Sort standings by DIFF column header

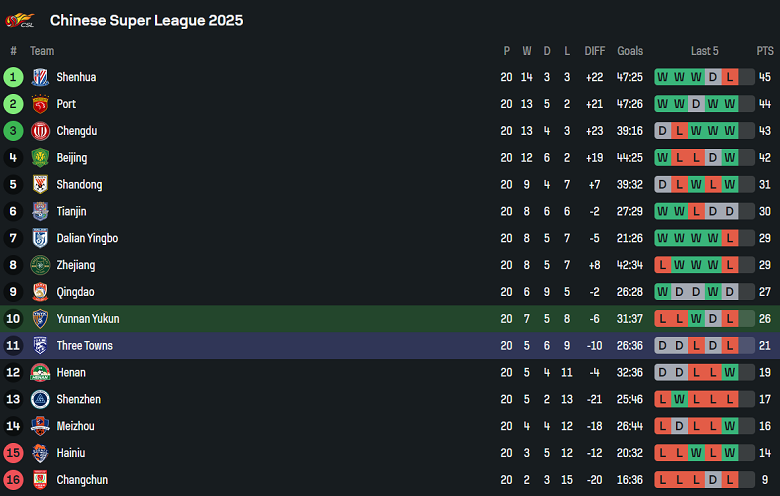tap(595, 51)
